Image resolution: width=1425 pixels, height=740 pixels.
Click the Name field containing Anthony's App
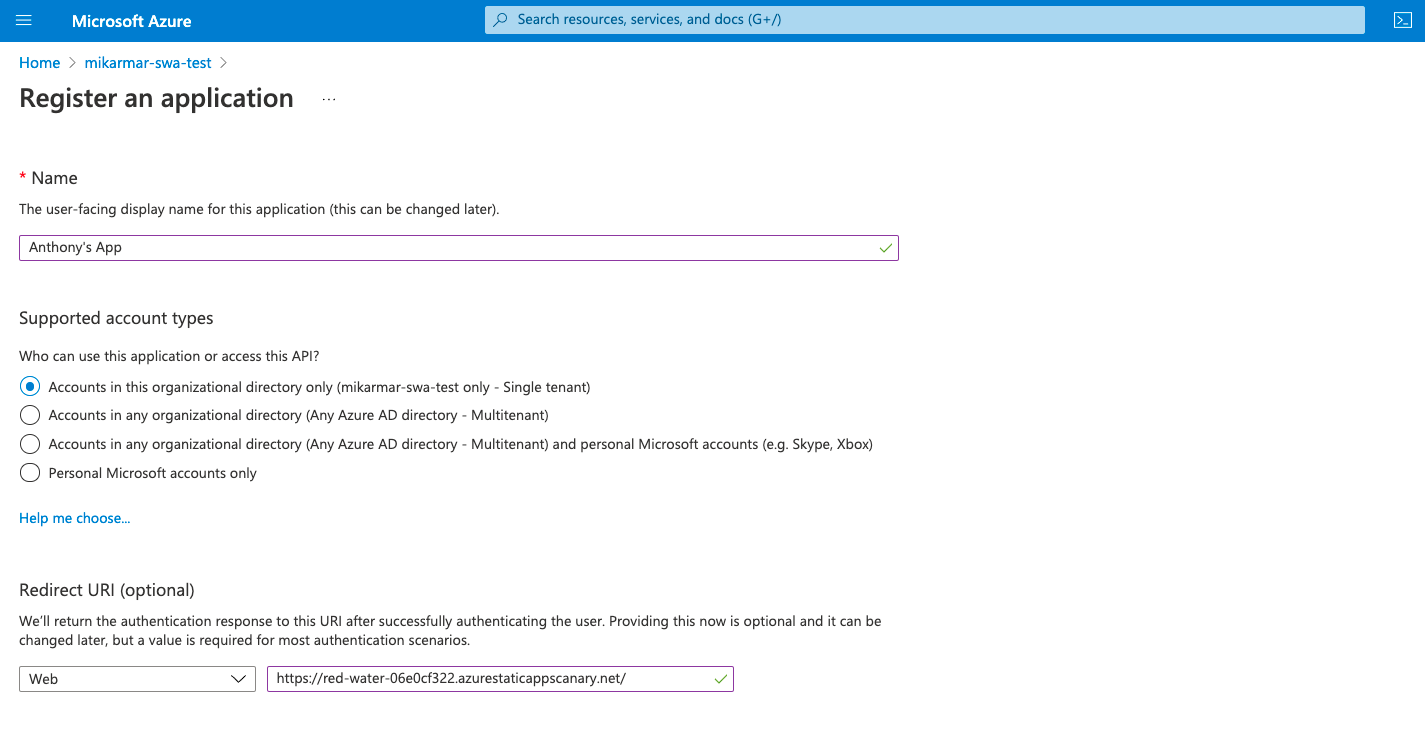pyautogui.click(x=459, y=247)
